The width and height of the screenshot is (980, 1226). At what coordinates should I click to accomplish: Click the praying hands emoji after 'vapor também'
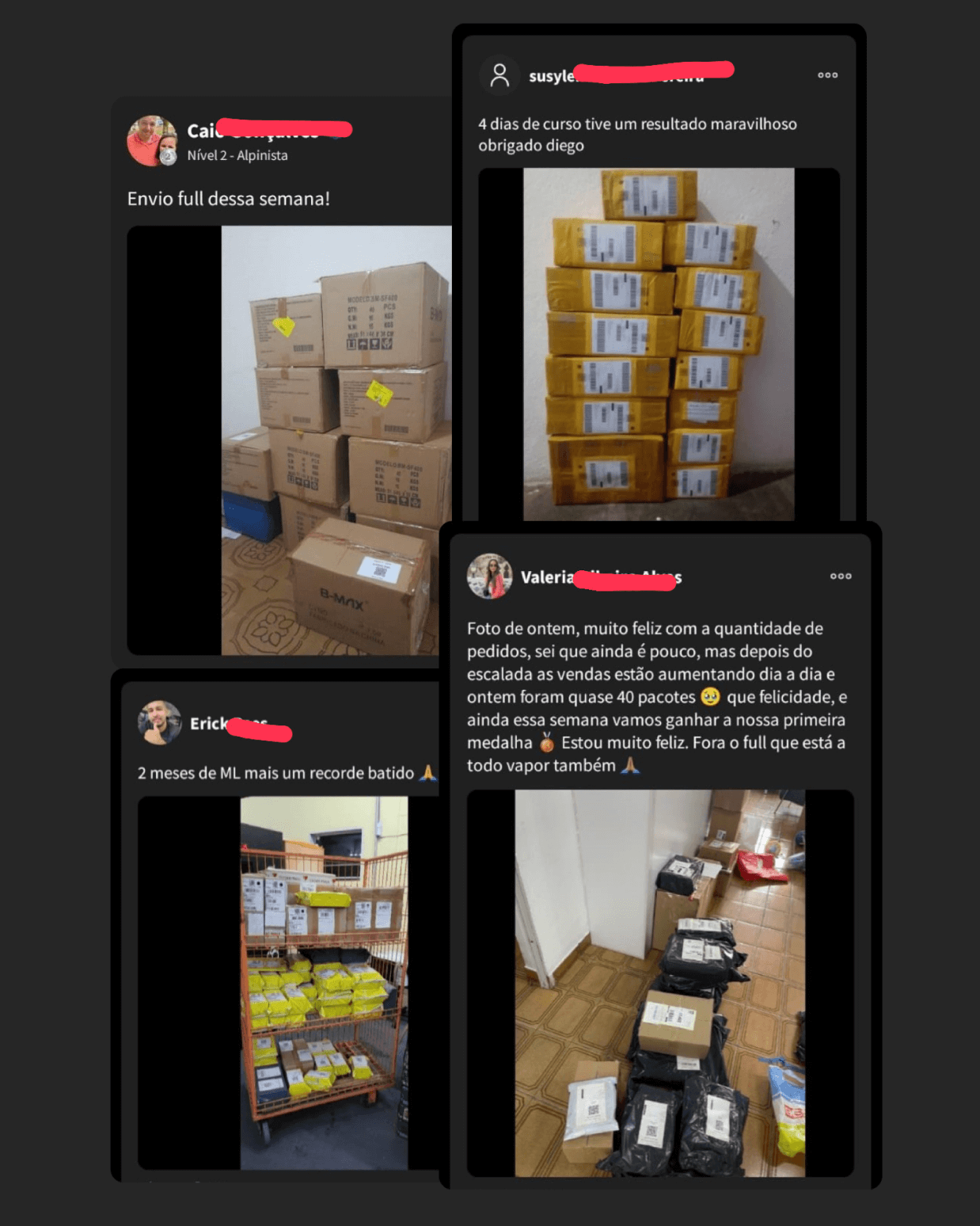(x=630, y=765)
